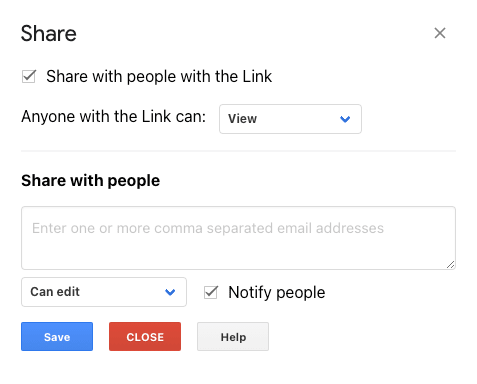Toggle the Notify people checkbox
This screenshot has width=477, height=384.
coord(211,292)
